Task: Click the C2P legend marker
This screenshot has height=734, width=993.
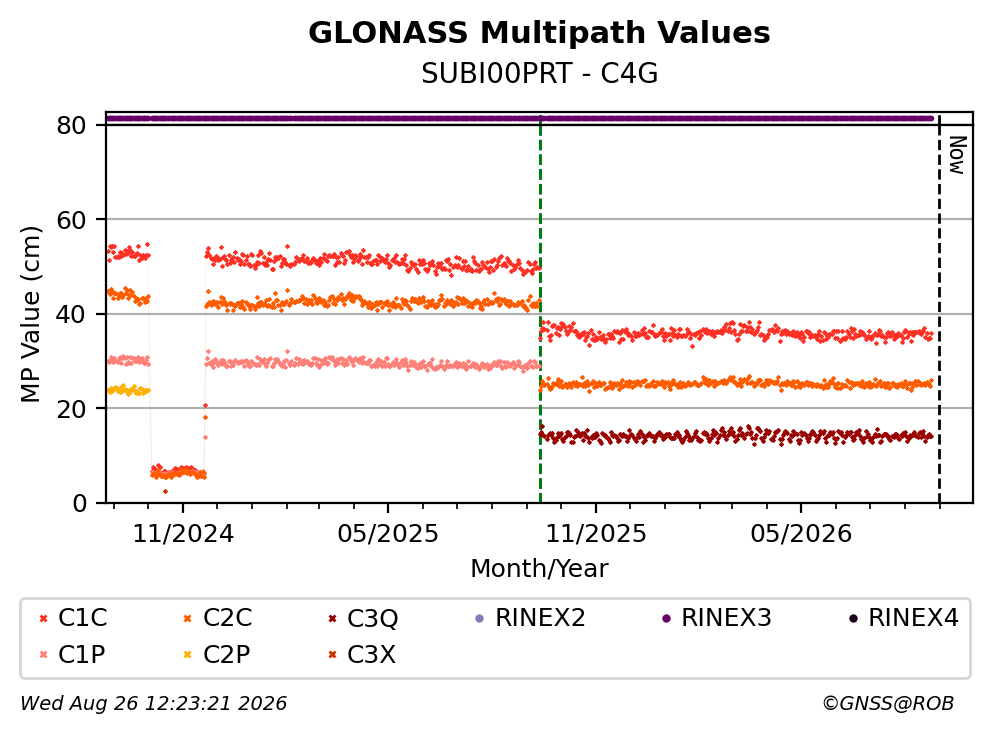Action: (x=187, y=655)
